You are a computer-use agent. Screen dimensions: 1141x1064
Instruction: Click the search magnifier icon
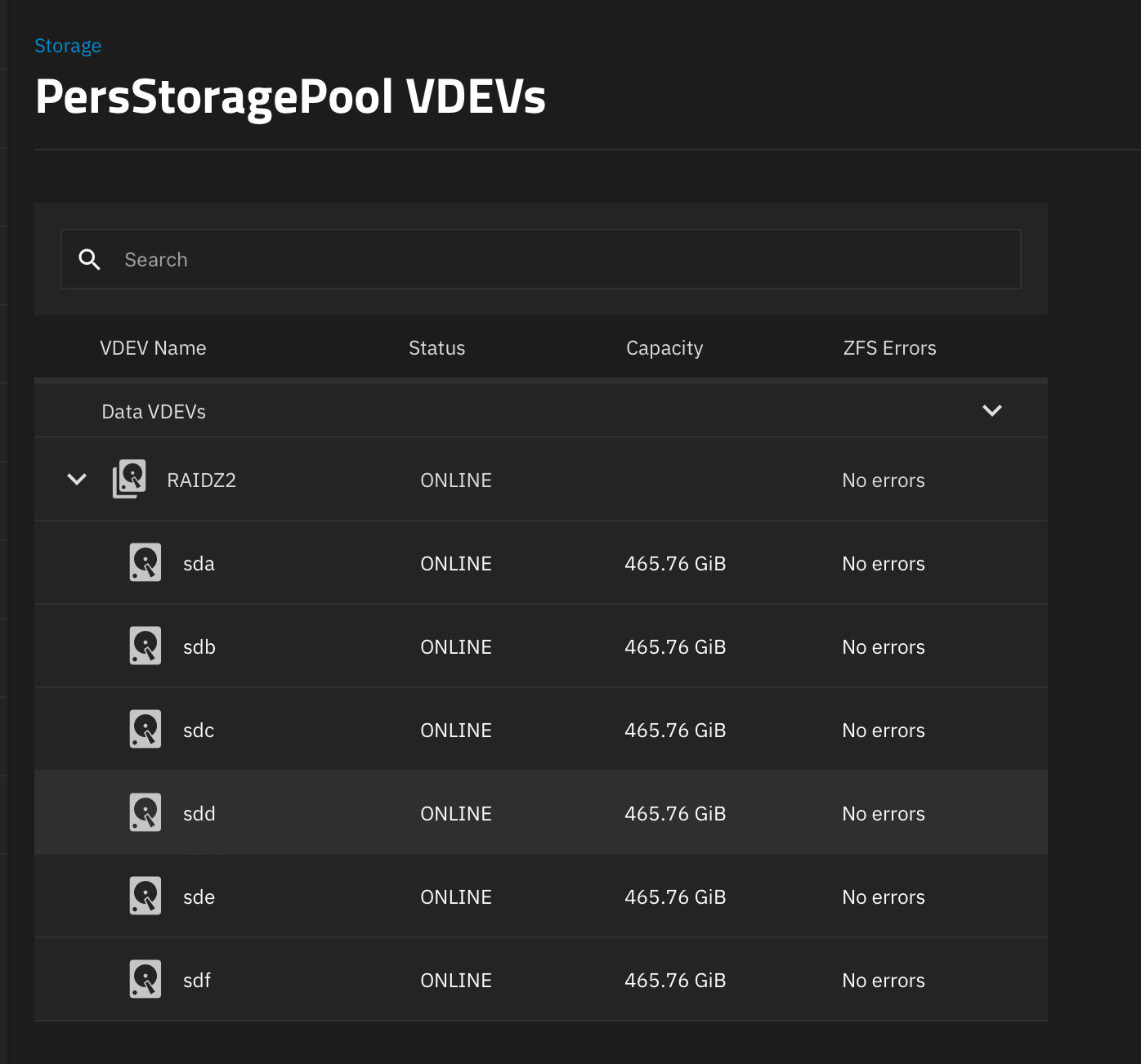(90, 260)
